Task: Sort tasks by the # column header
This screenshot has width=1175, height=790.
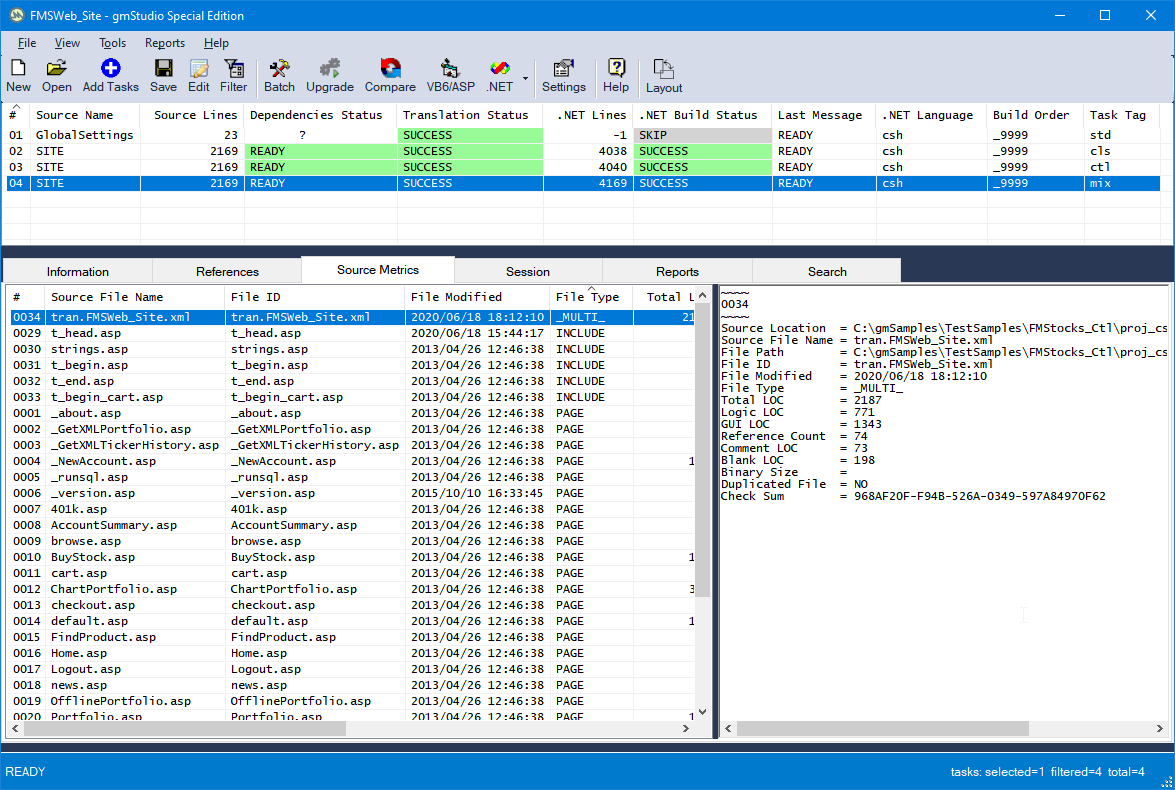Action: pyautogui.click(x=15, y=115)
